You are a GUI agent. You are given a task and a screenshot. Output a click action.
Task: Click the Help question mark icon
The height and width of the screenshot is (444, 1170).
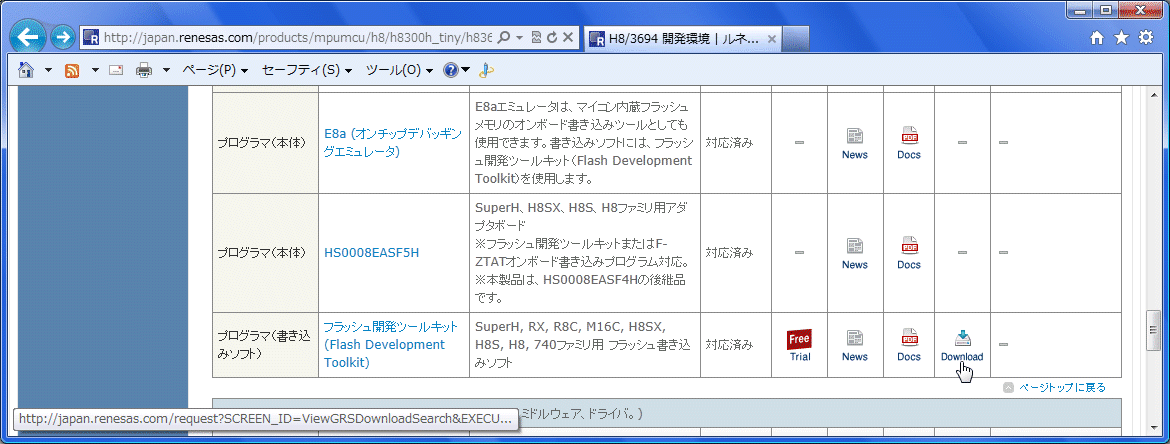coord(451,70)
